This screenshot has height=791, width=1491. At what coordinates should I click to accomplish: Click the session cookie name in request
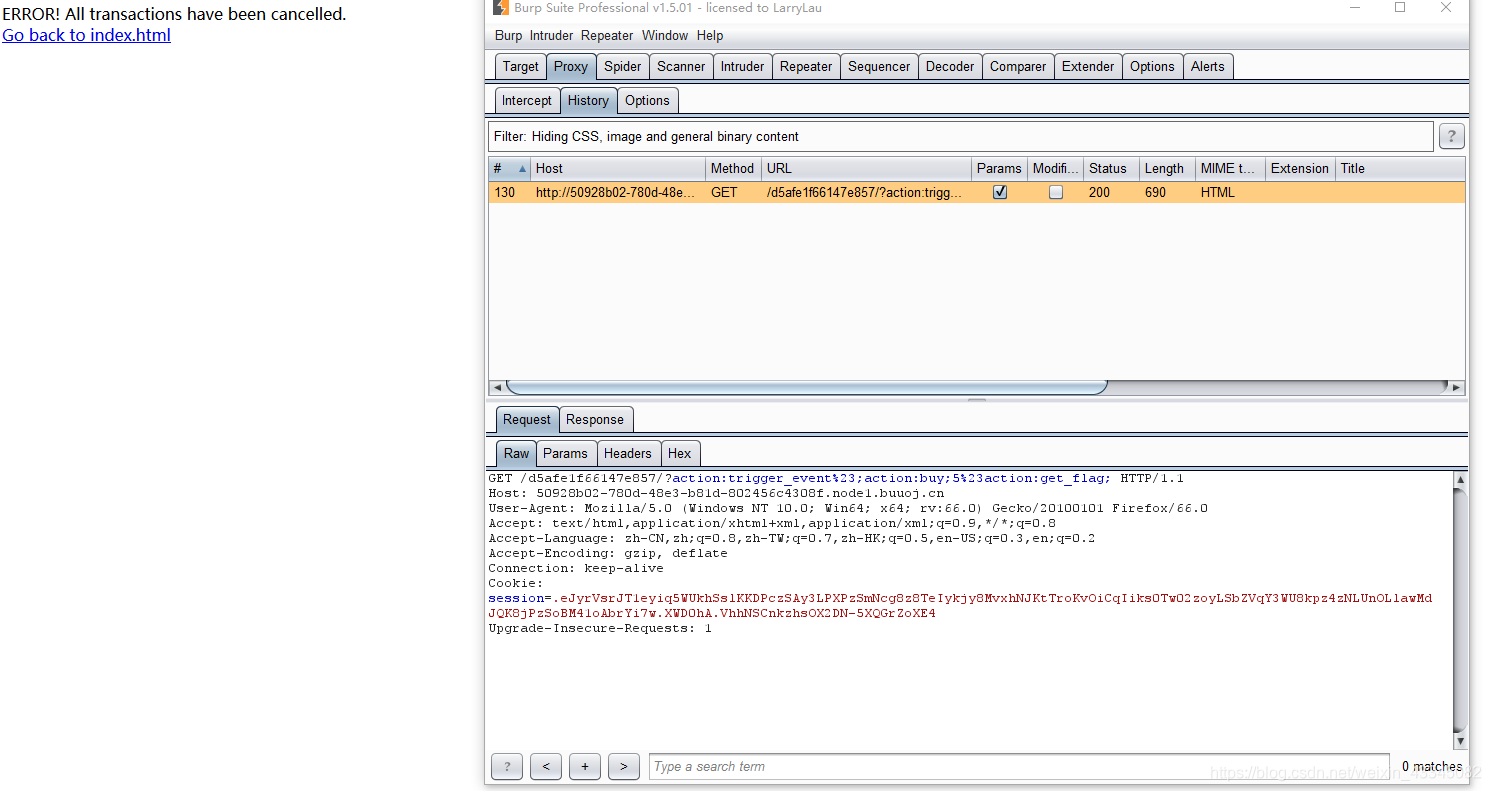tap(515, 599)
